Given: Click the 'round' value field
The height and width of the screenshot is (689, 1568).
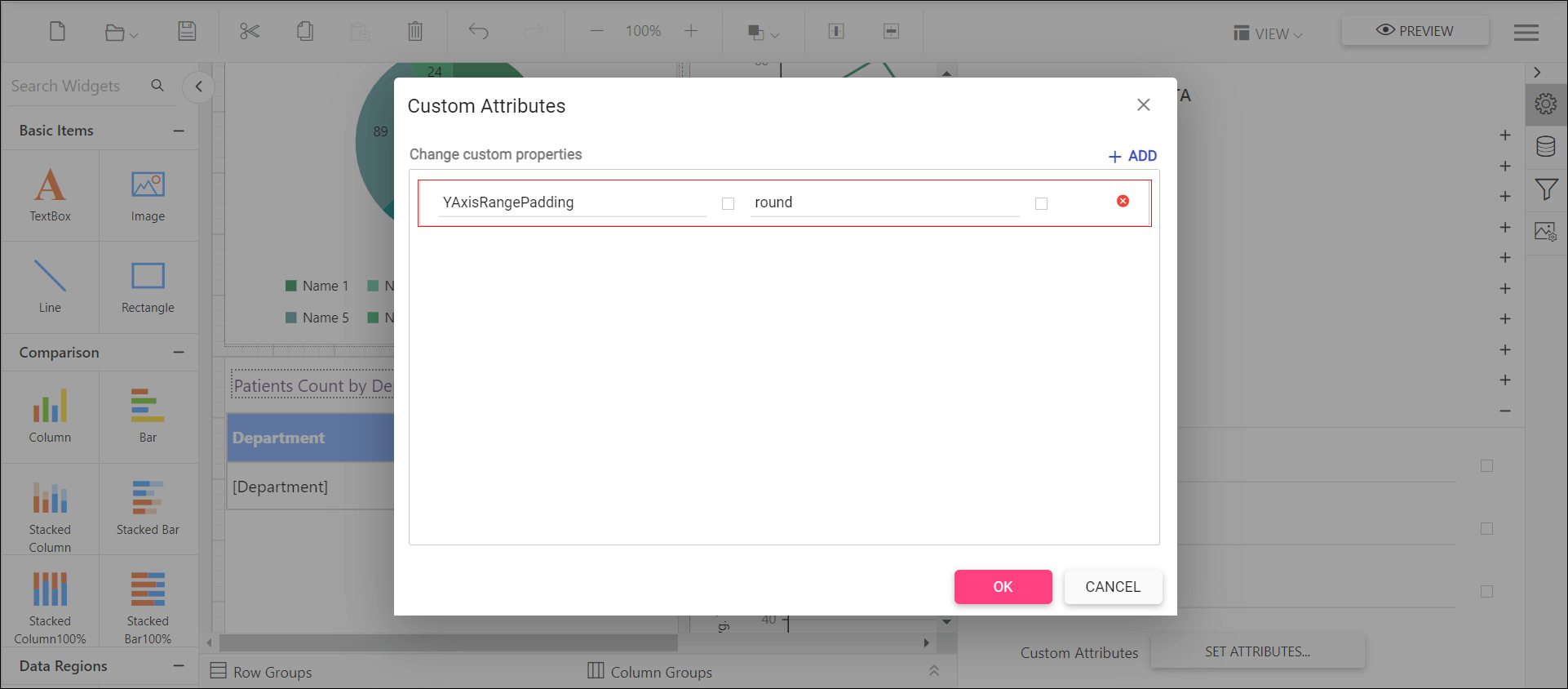Looking at the screenshot, I should [884, 202].
